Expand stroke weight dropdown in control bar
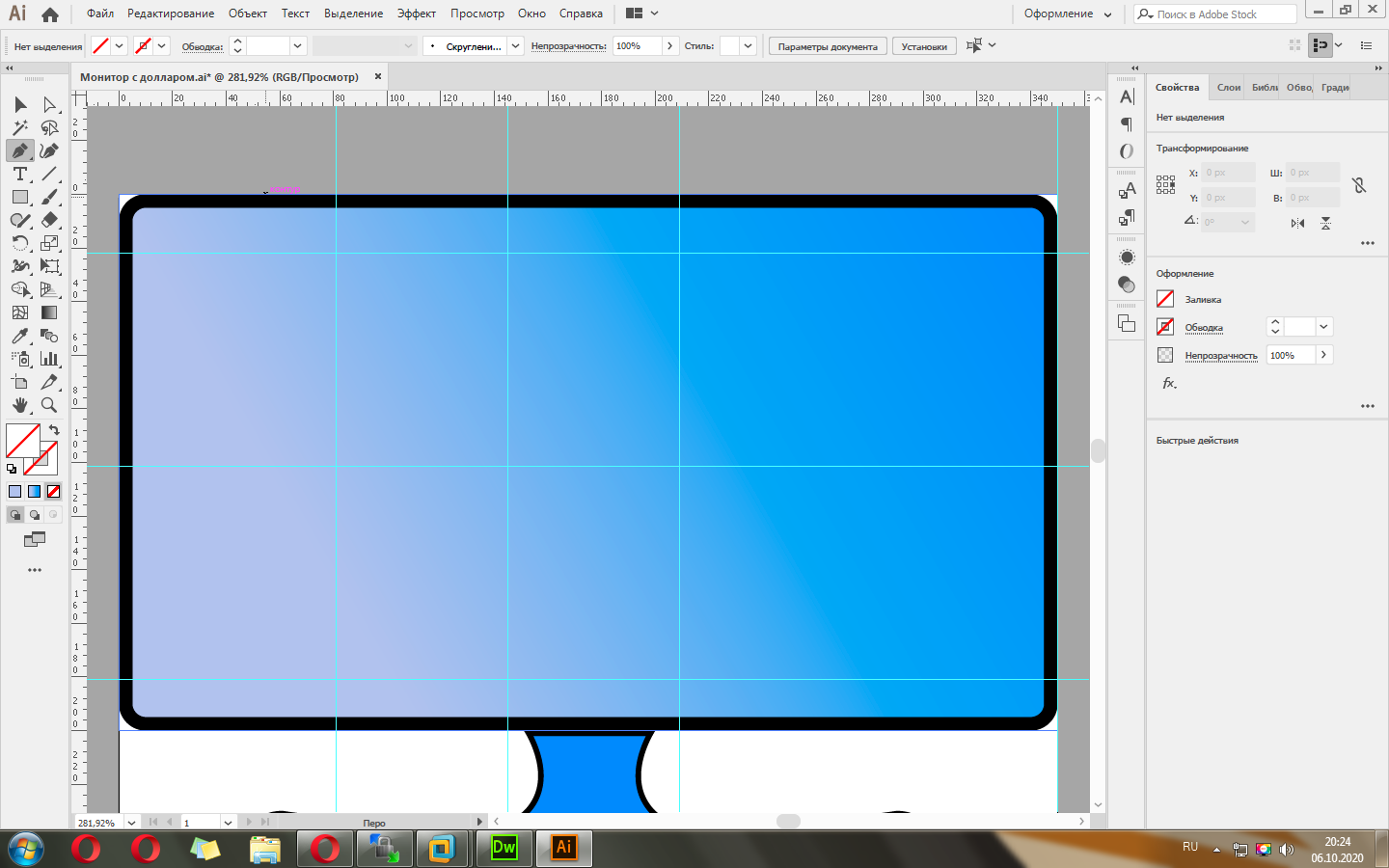Viewport: 1389px width, 868px height. pyautogui.click(x=297, y=45)
